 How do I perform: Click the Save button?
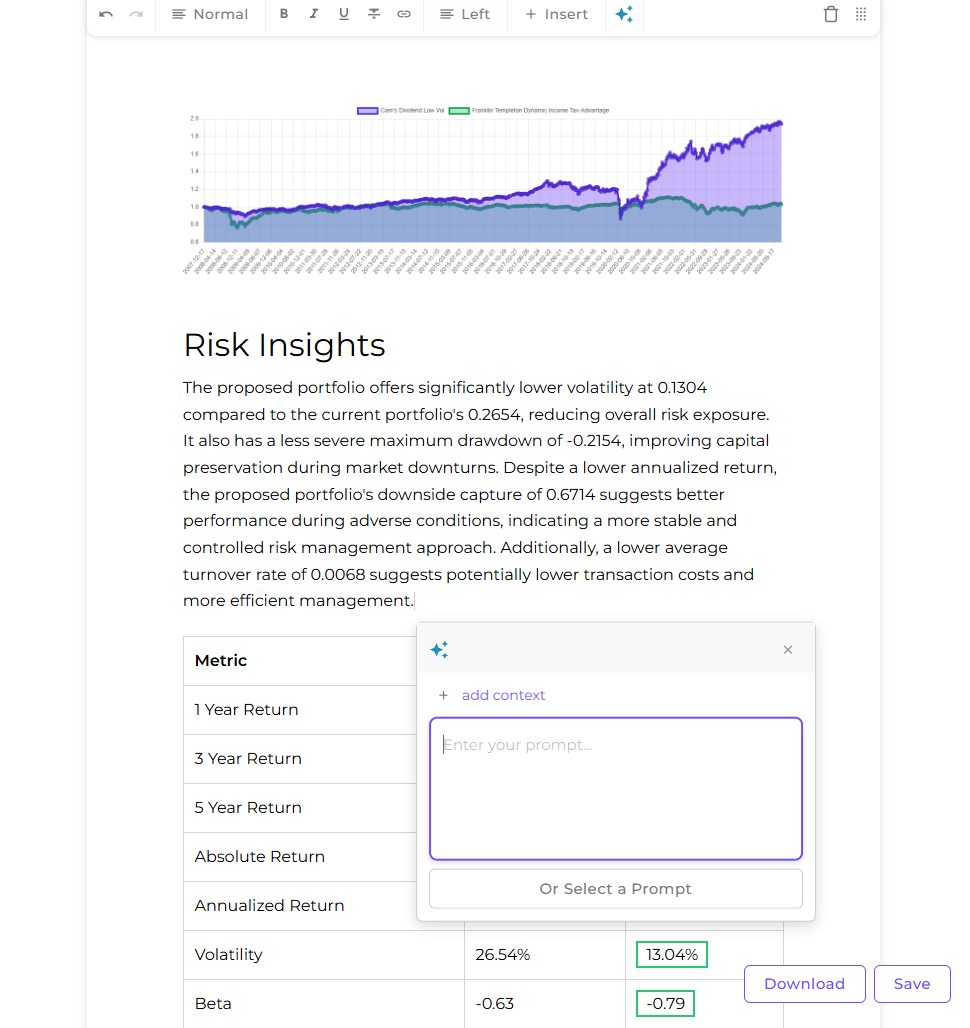click(911, 983)
